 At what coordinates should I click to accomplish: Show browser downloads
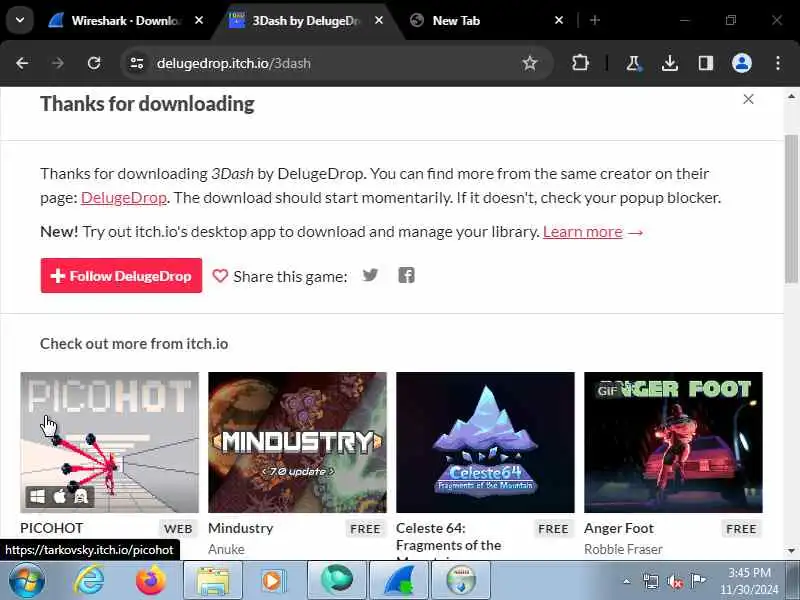[669, 63]
